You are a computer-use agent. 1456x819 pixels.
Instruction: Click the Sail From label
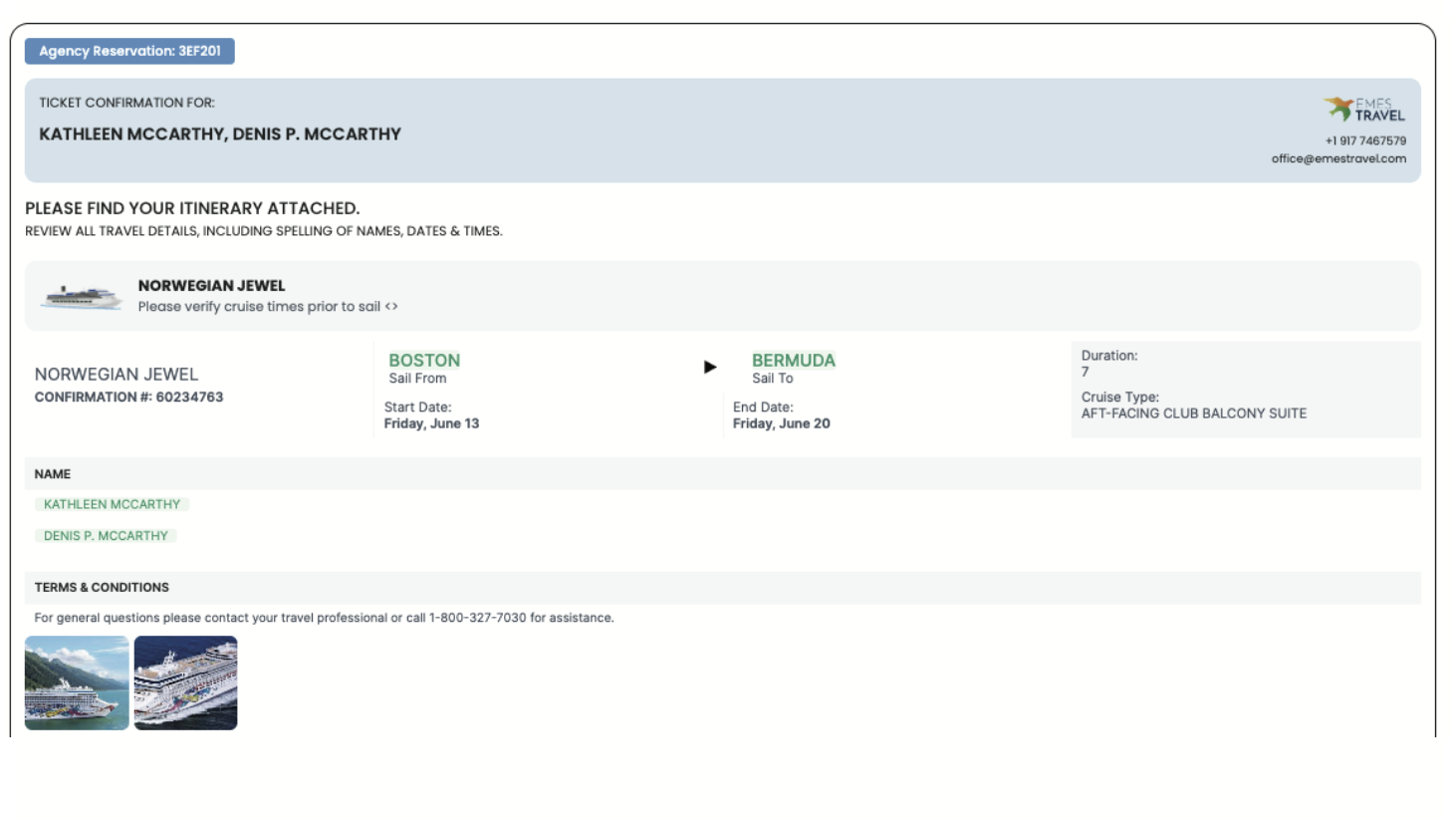(417, 379)
